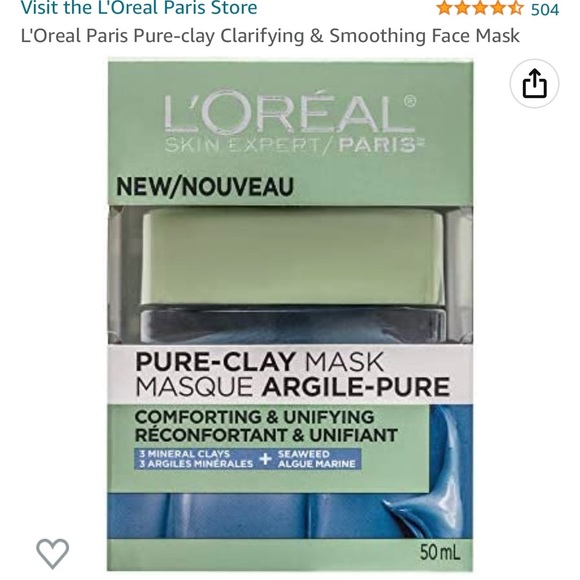Open the star rating breakdown
580x580 pixels.
click(x=480, y=8)
